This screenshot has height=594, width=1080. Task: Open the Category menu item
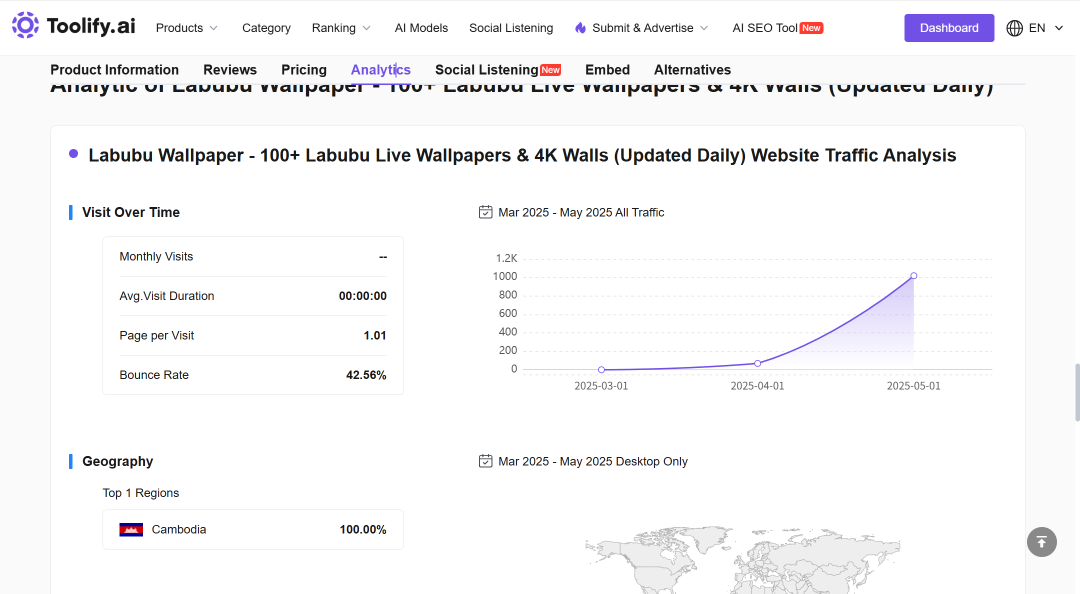[x=266, y=28]
